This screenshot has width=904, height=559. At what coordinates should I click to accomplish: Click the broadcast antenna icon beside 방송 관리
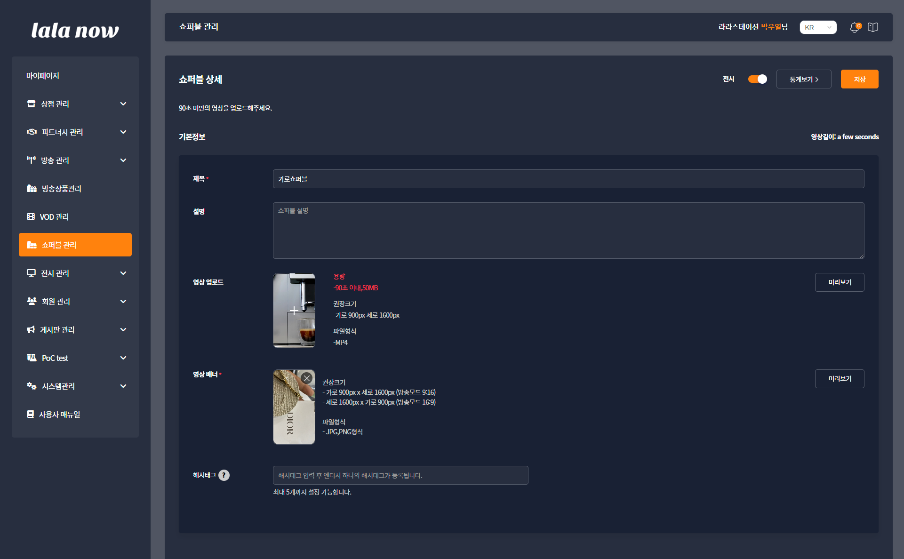click(x=31, y=160)
